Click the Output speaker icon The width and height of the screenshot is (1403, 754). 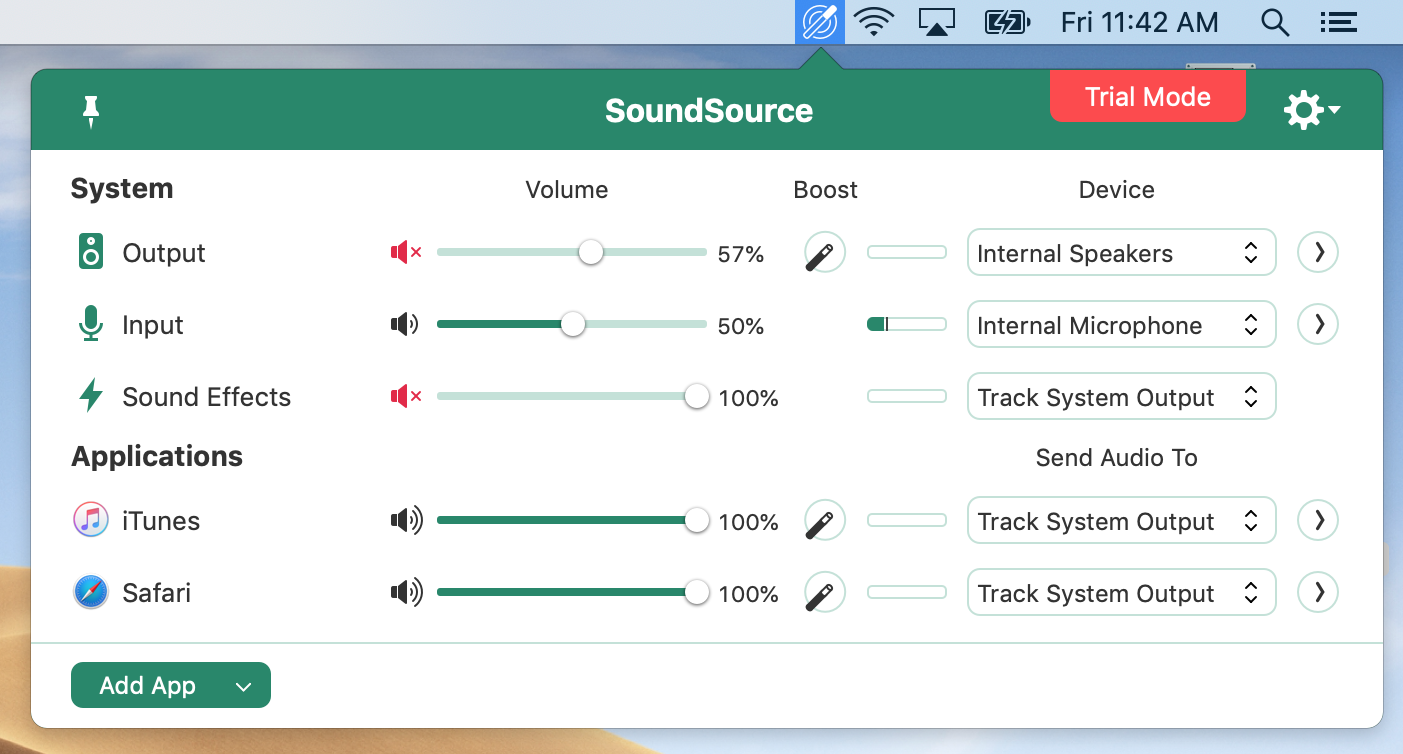(x=91, y=252)
